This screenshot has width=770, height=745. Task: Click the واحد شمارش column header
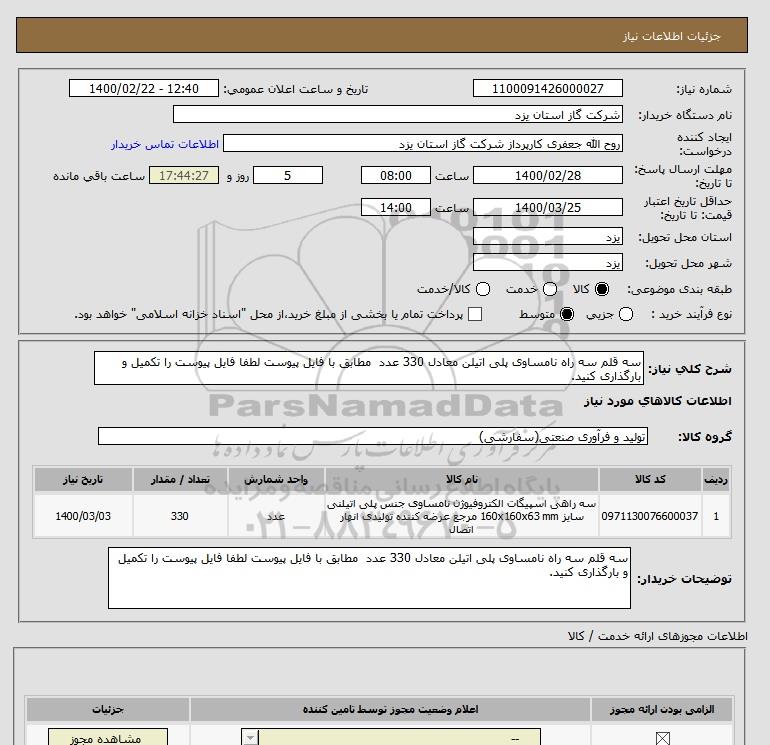[276, 479]
